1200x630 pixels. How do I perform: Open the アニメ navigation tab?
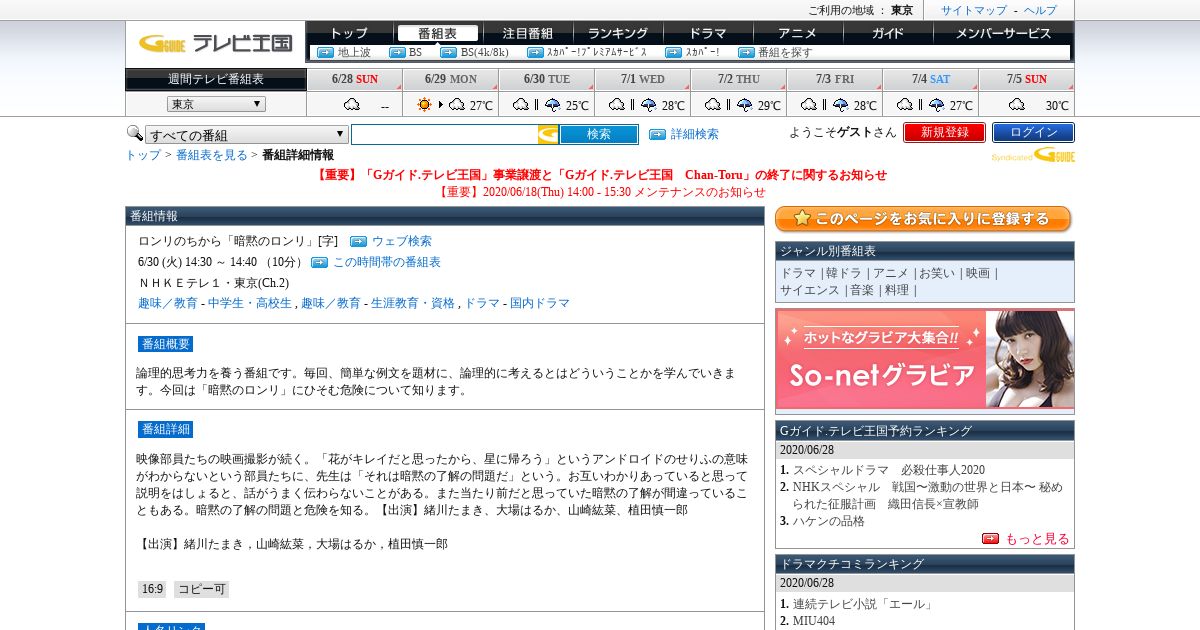tap(798, 33)
